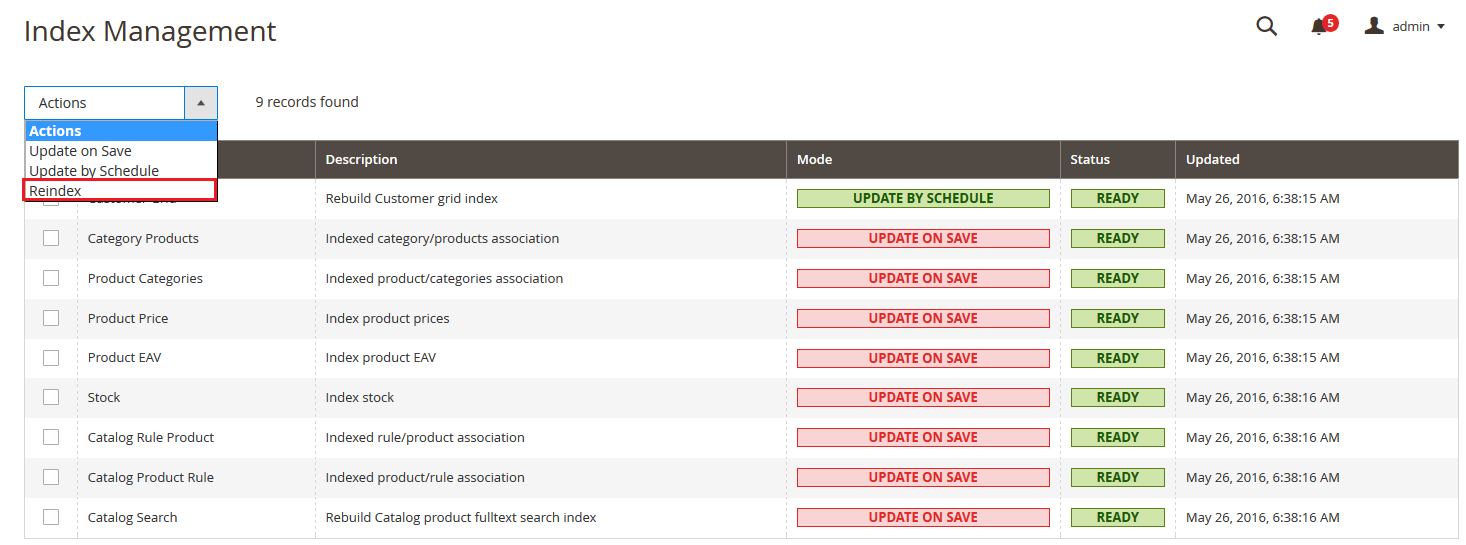Enable the Stock row checkbox
This screenshot has height=545, width=1466.
coord(51,397)
